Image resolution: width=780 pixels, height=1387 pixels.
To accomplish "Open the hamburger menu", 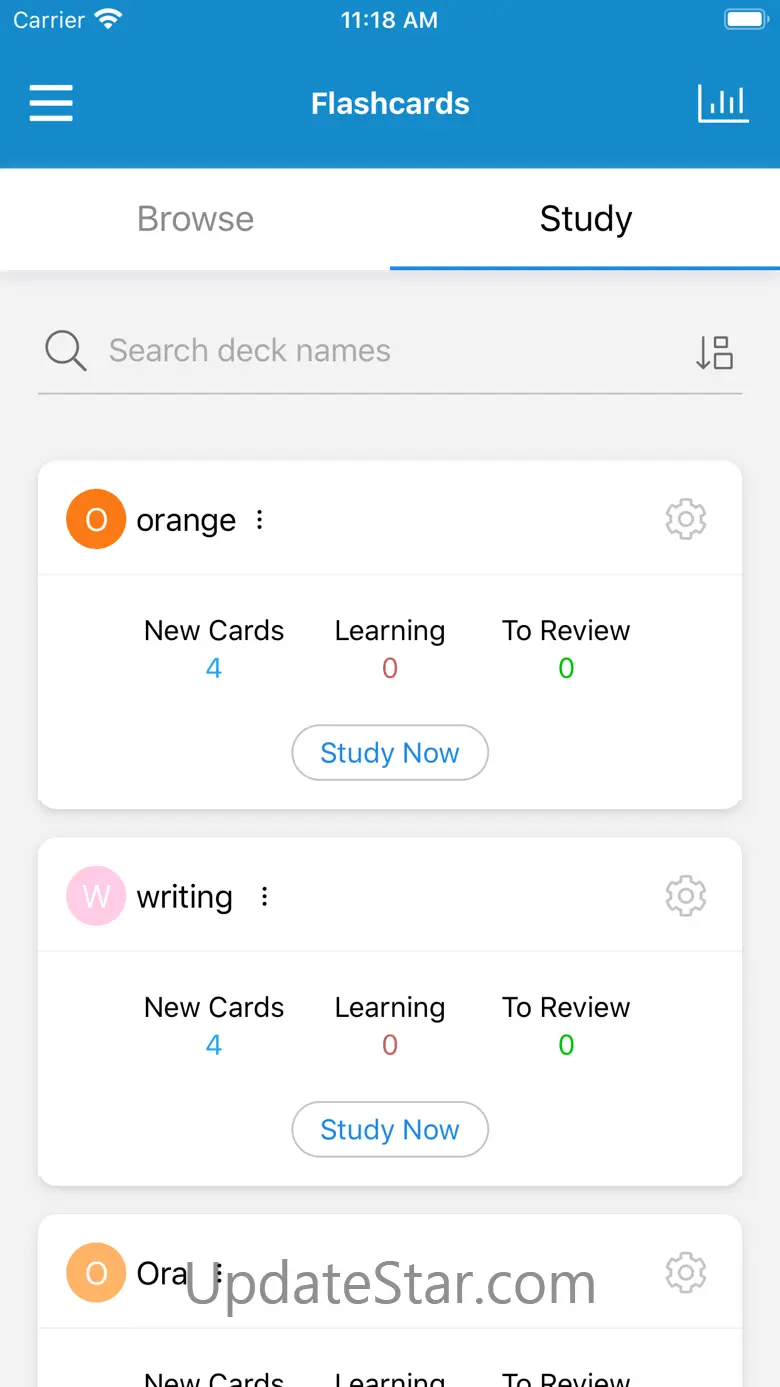I will click(x=51, y=103).
